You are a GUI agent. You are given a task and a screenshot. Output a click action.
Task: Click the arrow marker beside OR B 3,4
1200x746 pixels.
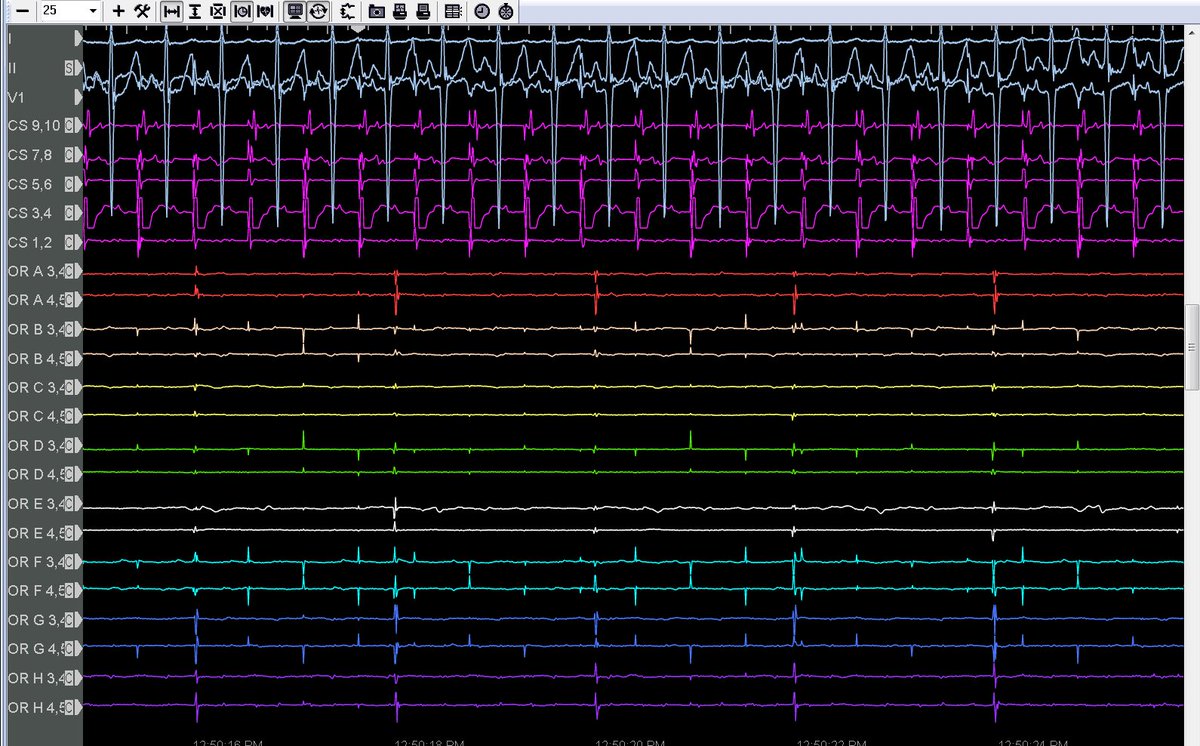79,329
